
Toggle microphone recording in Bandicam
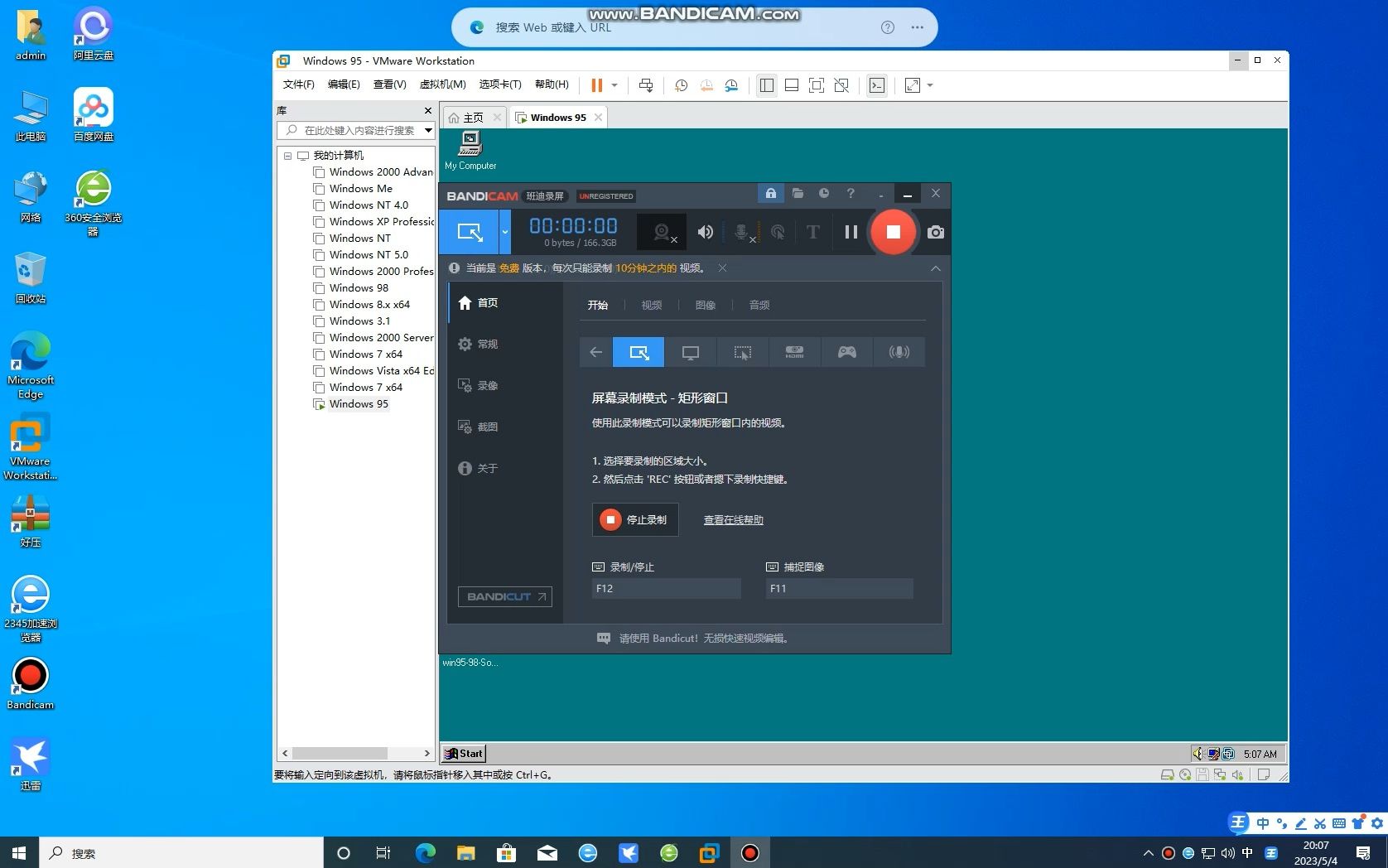[x=743, y=232]
